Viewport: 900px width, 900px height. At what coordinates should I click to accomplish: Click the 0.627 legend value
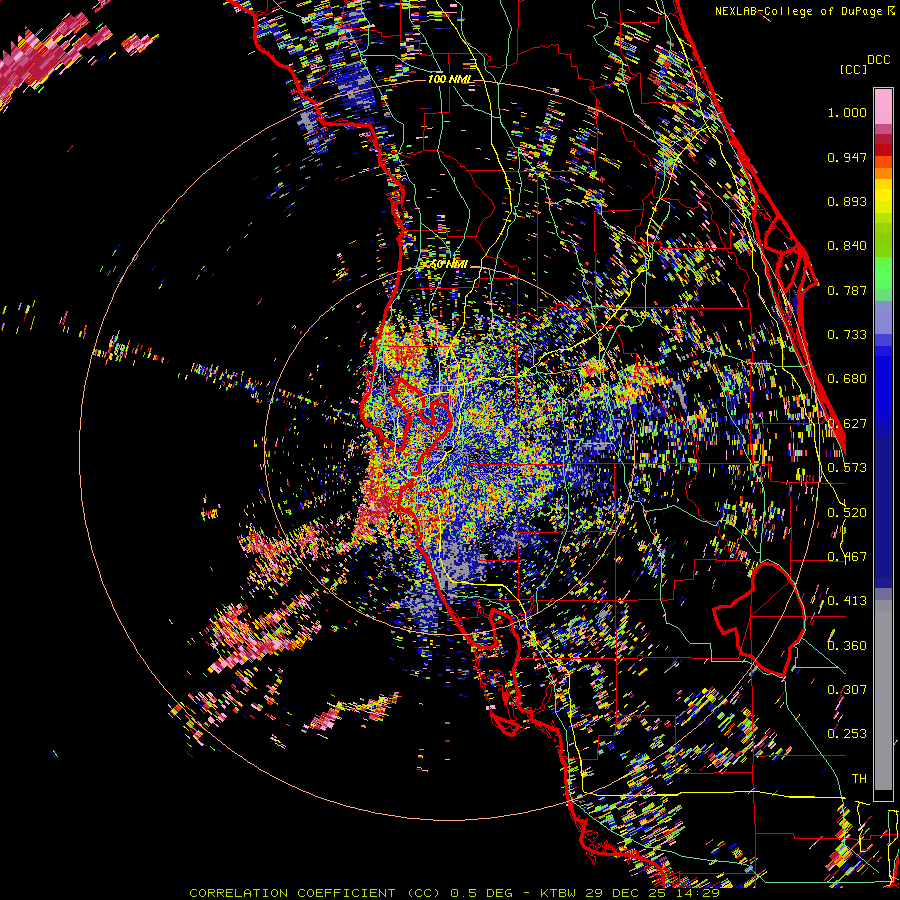[x=847, y=424]
